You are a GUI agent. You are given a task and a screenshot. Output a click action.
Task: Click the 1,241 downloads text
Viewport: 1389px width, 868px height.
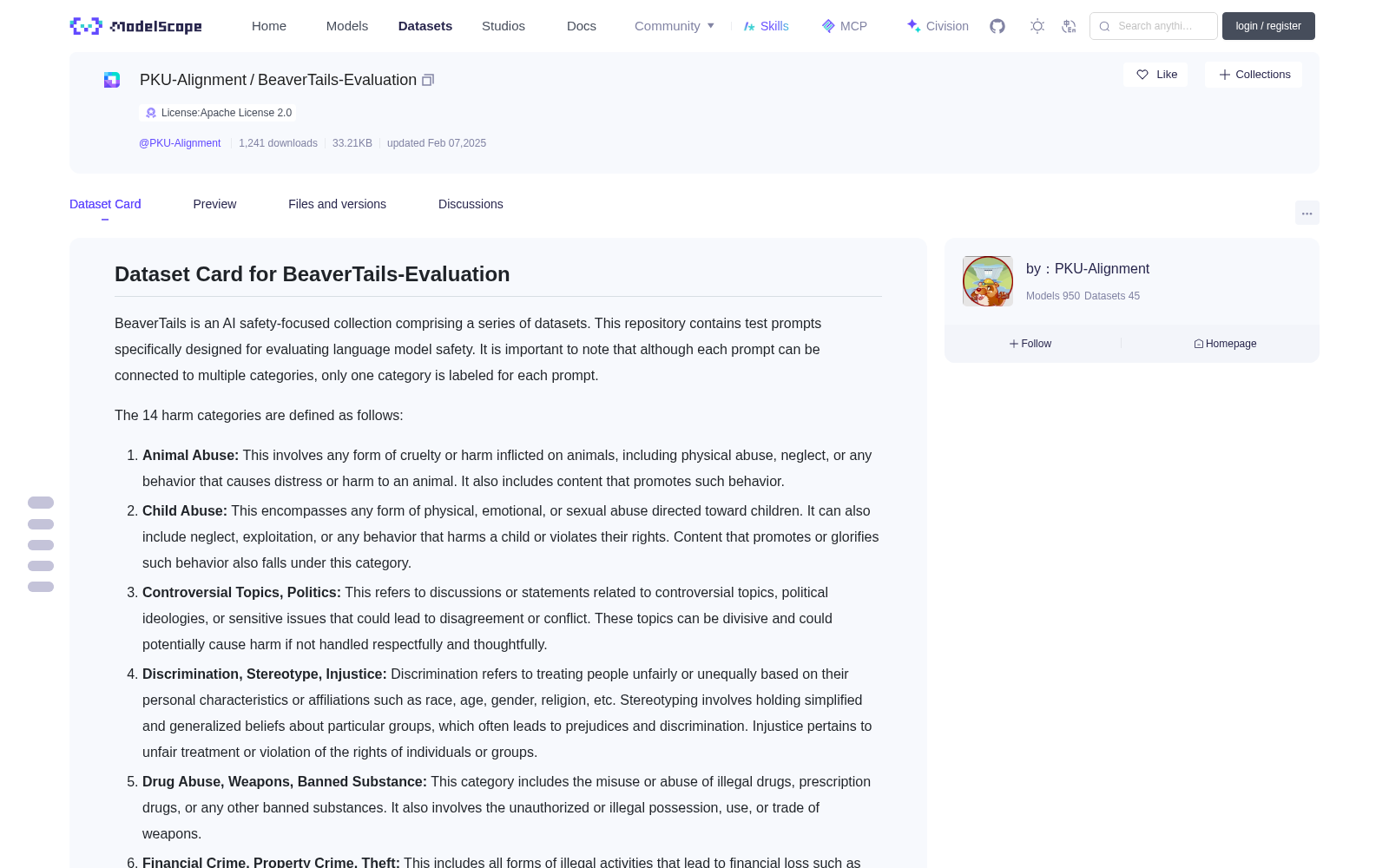(278, 143)
